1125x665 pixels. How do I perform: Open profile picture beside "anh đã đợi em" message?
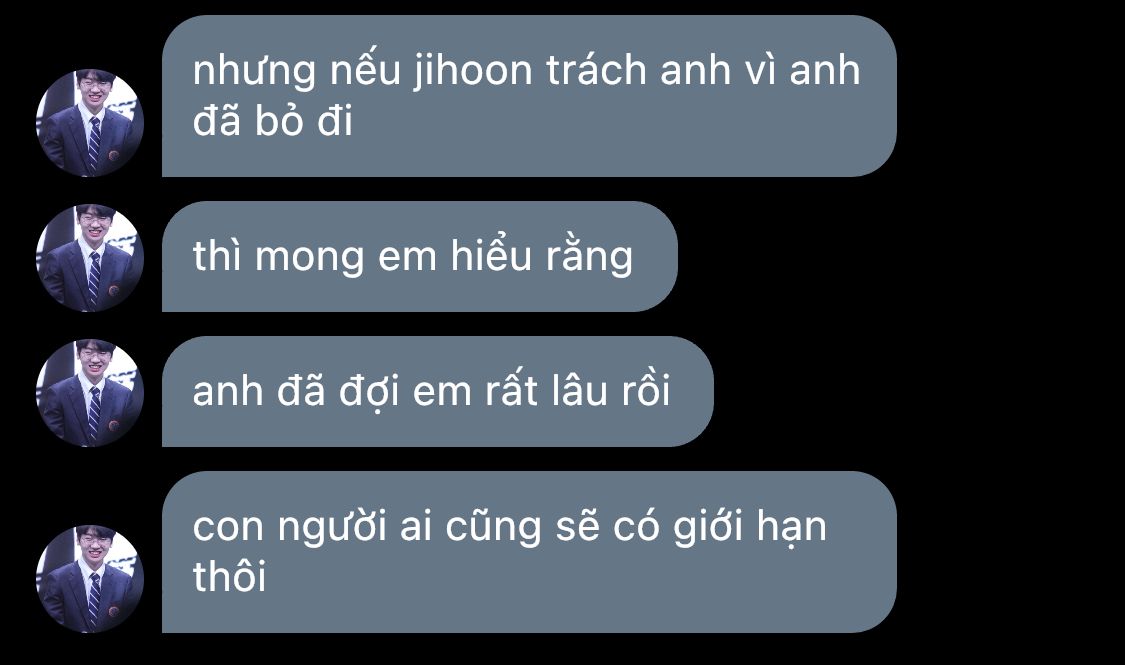pyautogui.click(x=90, y=393)
